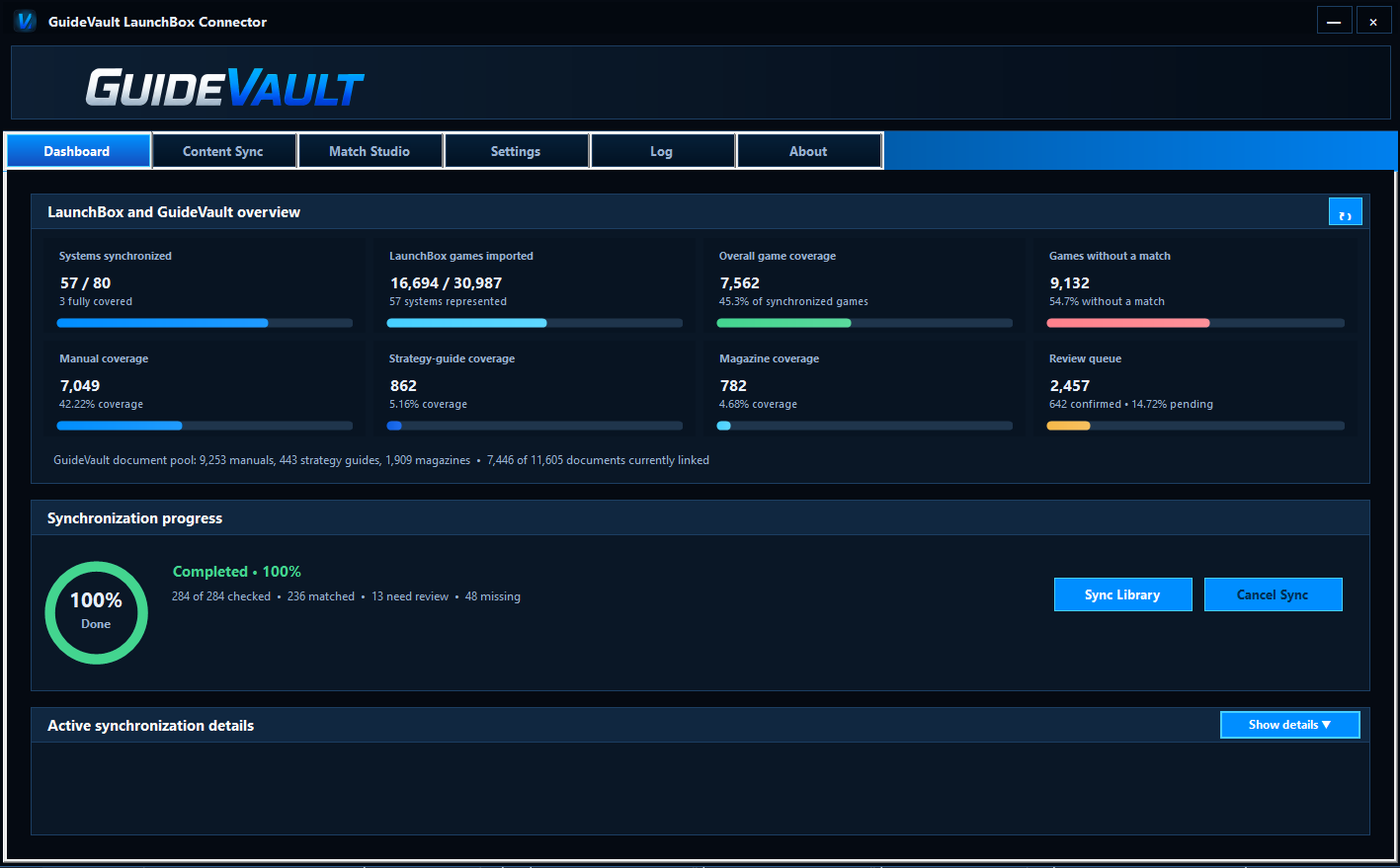
Task: Click the "Completed • 100%" status text
Action: point(237,572)
